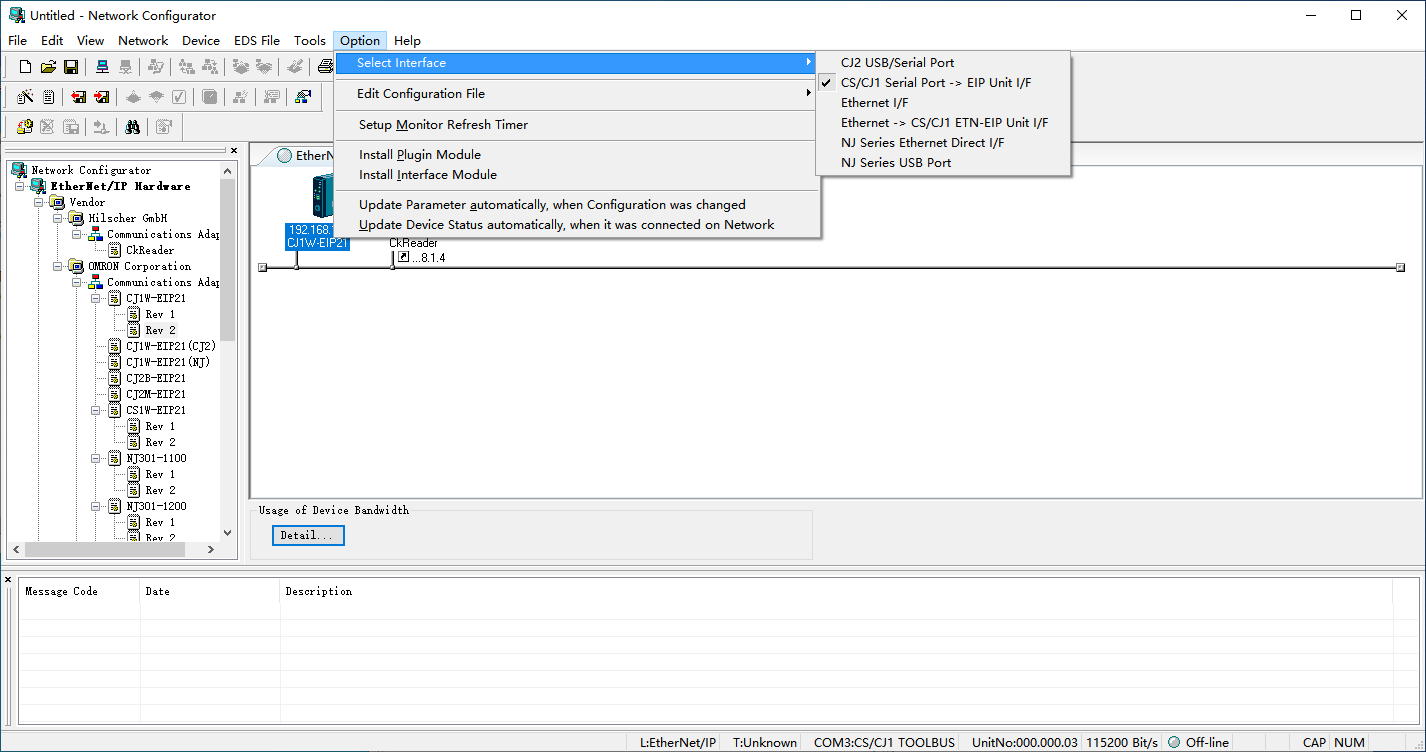Click the magic wand wizard icon
The width and height of the screenshot is (1426, 752).
coord(26,97)
